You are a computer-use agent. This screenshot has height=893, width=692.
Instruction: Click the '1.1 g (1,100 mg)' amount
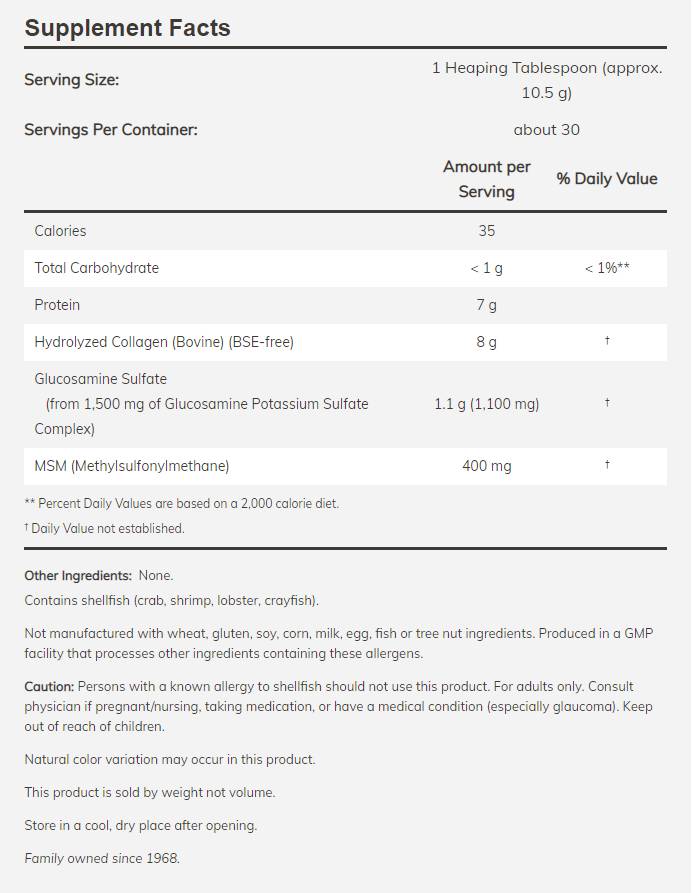(486, 404)
